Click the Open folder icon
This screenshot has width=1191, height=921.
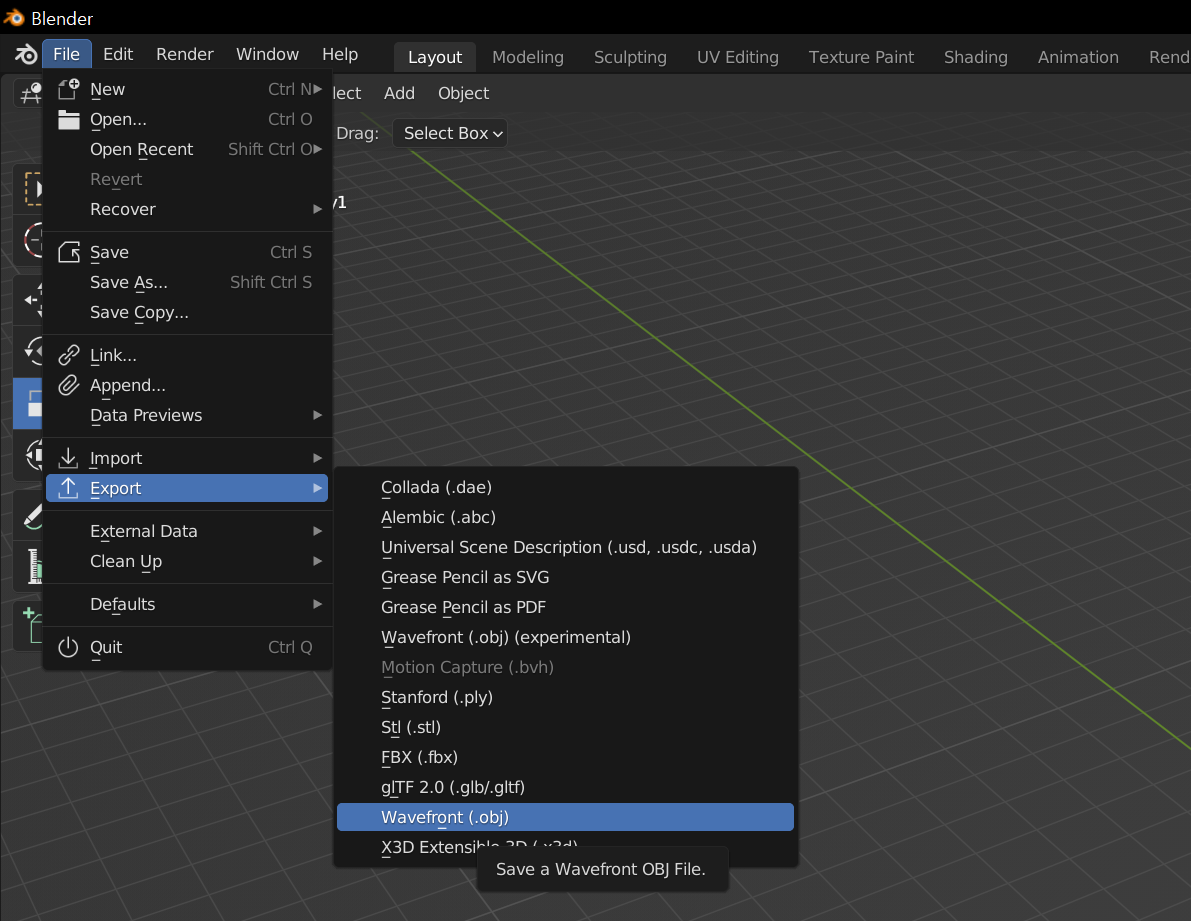(68, 119)
